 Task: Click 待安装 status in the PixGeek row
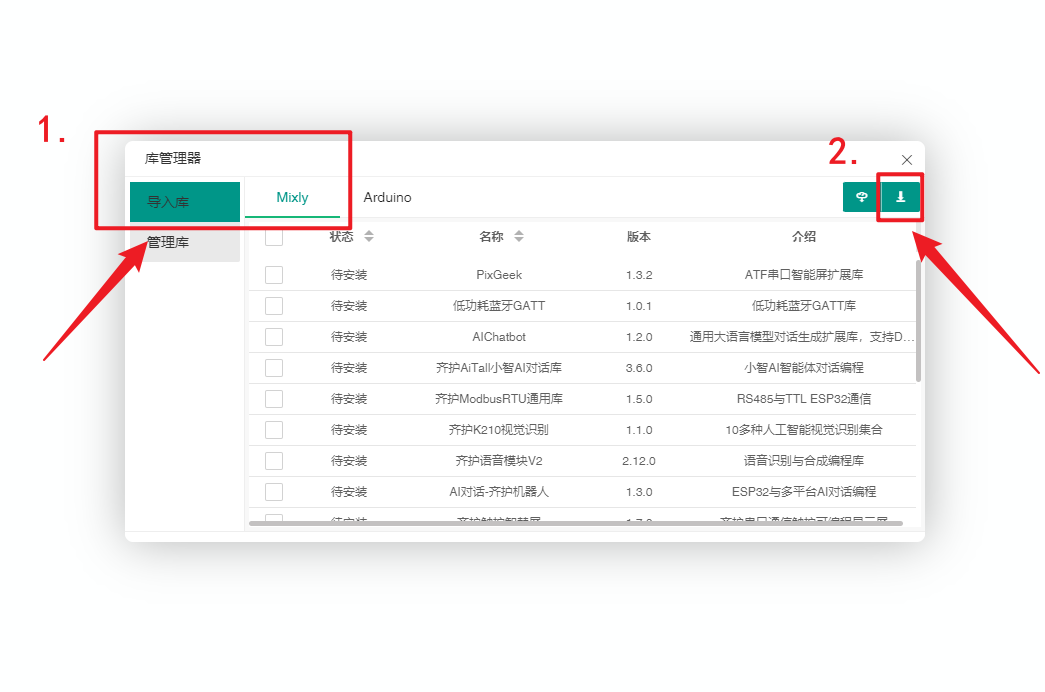(349, 275)
